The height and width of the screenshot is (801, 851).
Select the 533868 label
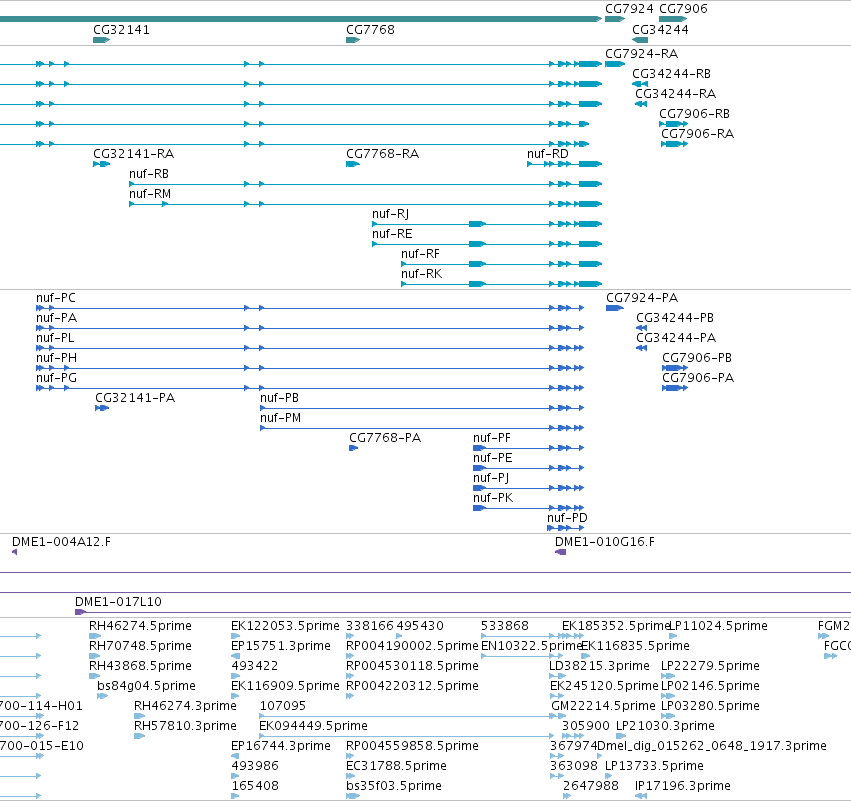click(x=505, y=626)
